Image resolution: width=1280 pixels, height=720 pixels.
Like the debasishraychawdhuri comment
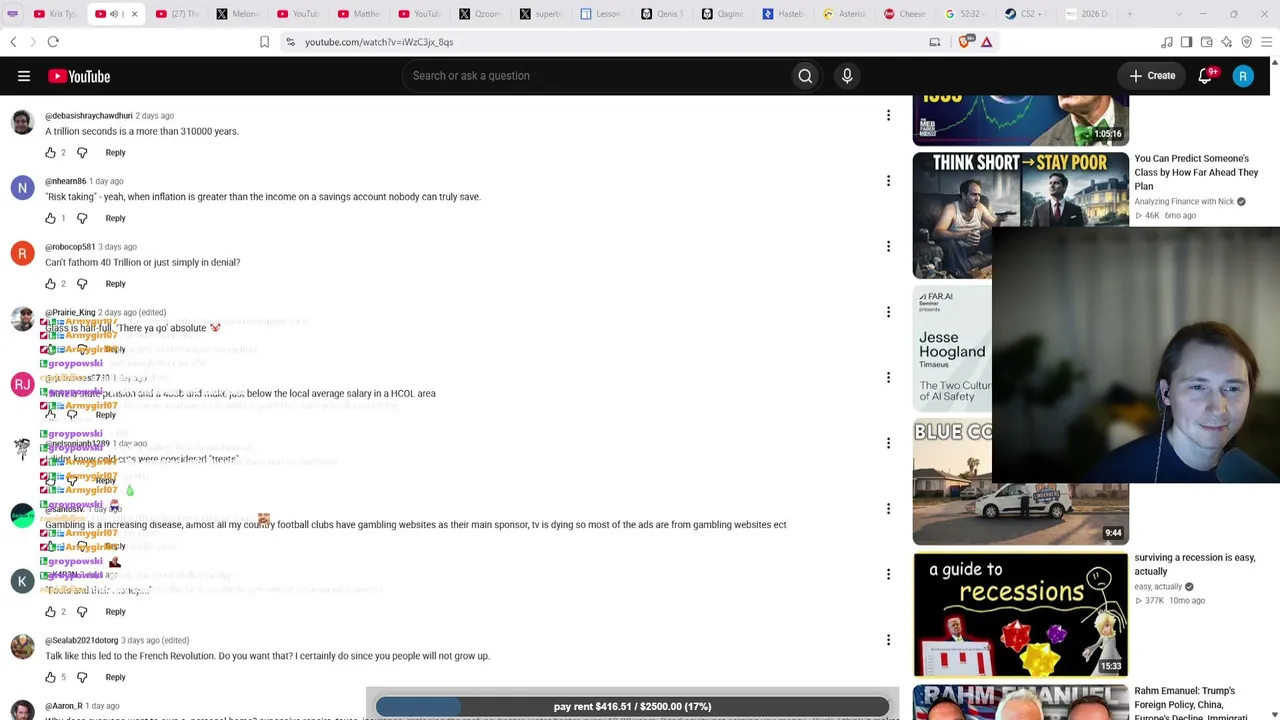tap(51, 153)
